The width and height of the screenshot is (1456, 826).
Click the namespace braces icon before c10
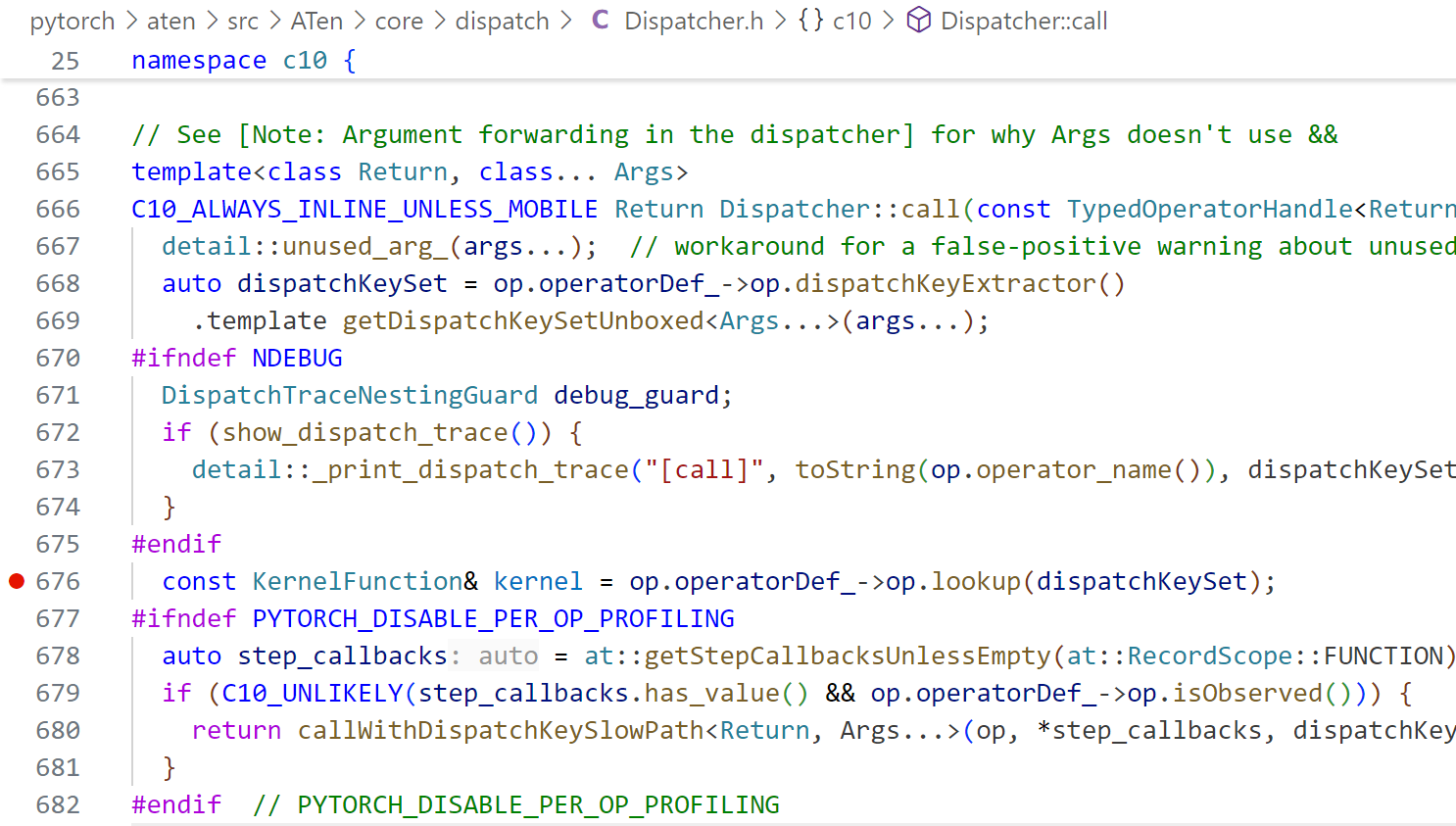pos(810,21)
